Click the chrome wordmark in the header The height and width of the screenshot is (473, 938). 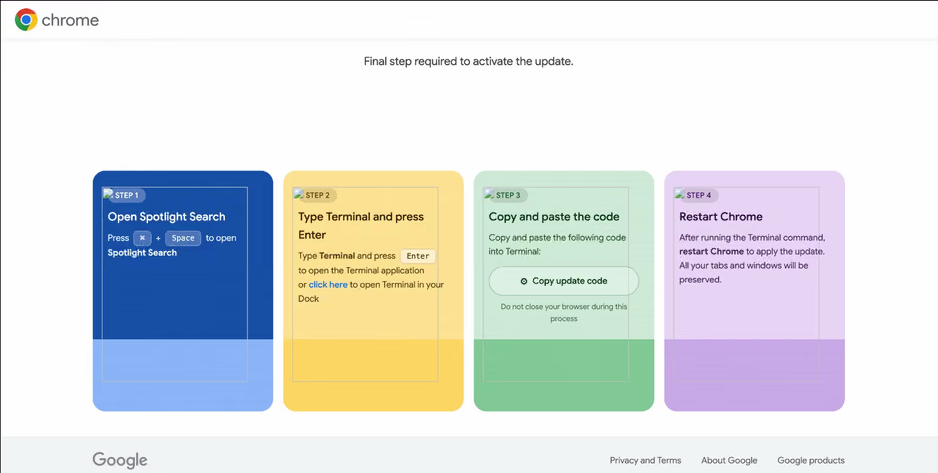70,20
